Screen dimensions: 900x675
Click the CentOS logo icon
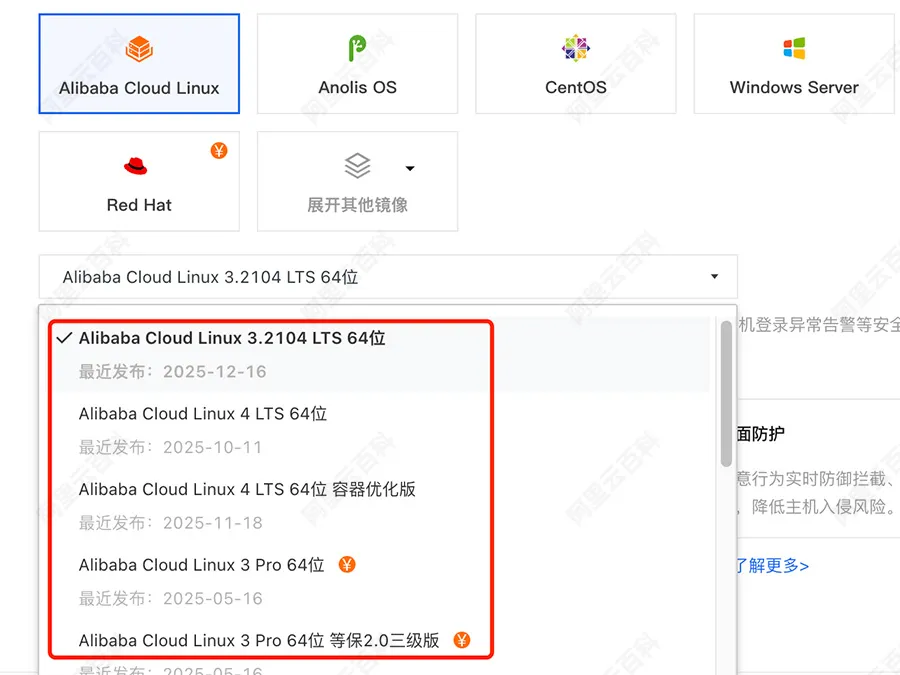point(575,46)
